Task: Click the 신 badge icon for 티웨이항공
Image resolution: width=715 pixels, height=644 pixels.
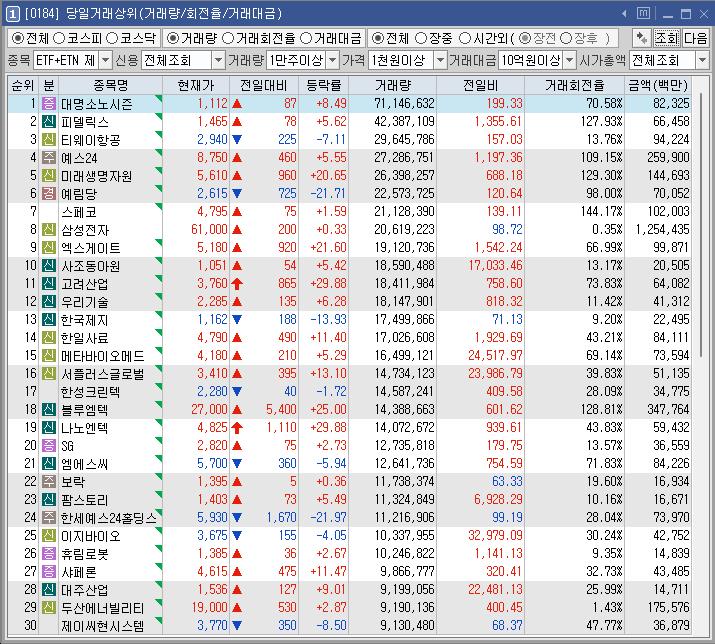Action: click(49, 140)
